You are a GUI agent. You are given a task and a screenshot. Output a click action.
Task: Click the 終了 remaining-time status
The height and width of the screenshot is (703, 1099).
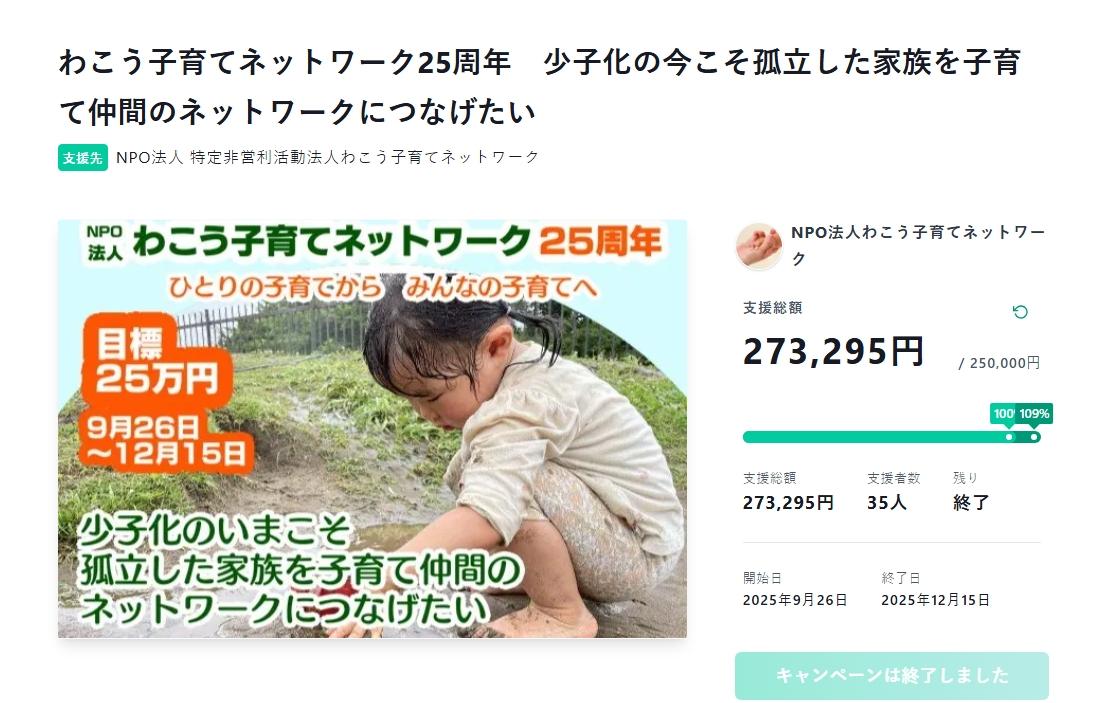pos(971,503)
